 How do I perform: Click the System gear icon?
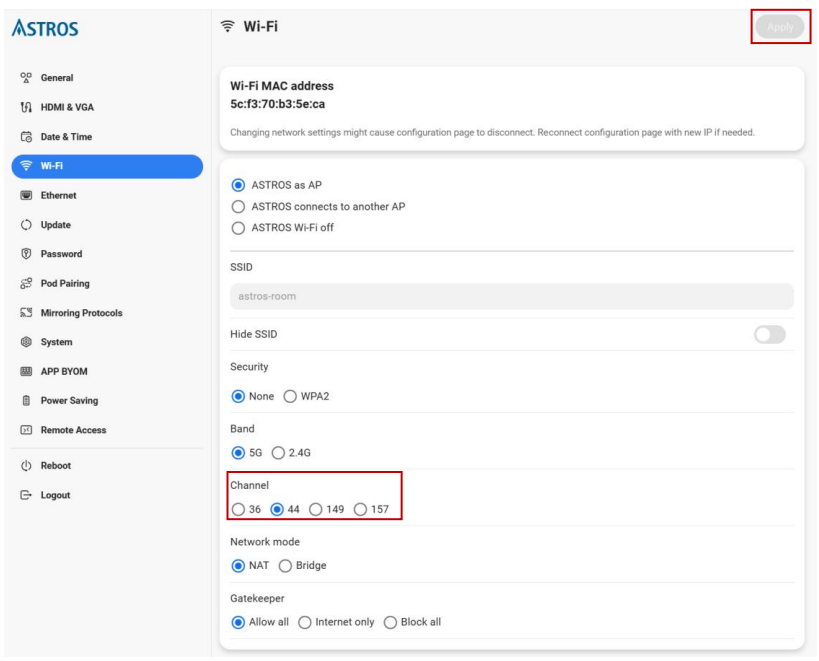tap(26, 342)
